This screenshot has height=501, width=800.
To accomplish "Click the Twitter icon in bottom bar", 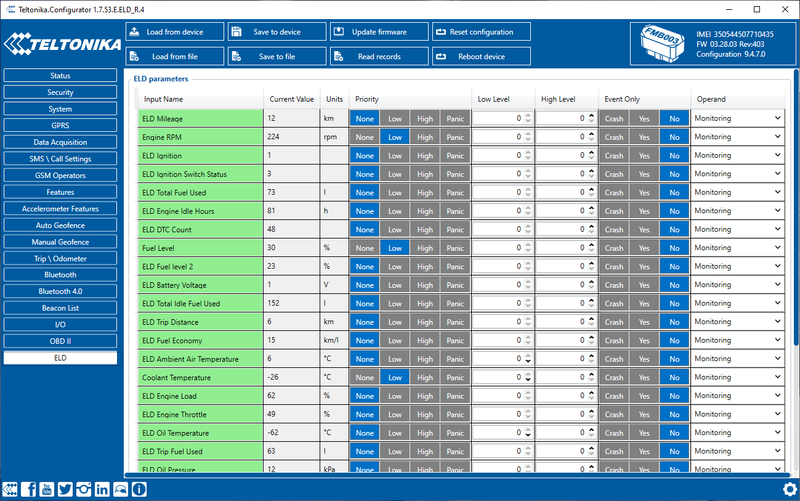I will [65, 489].
